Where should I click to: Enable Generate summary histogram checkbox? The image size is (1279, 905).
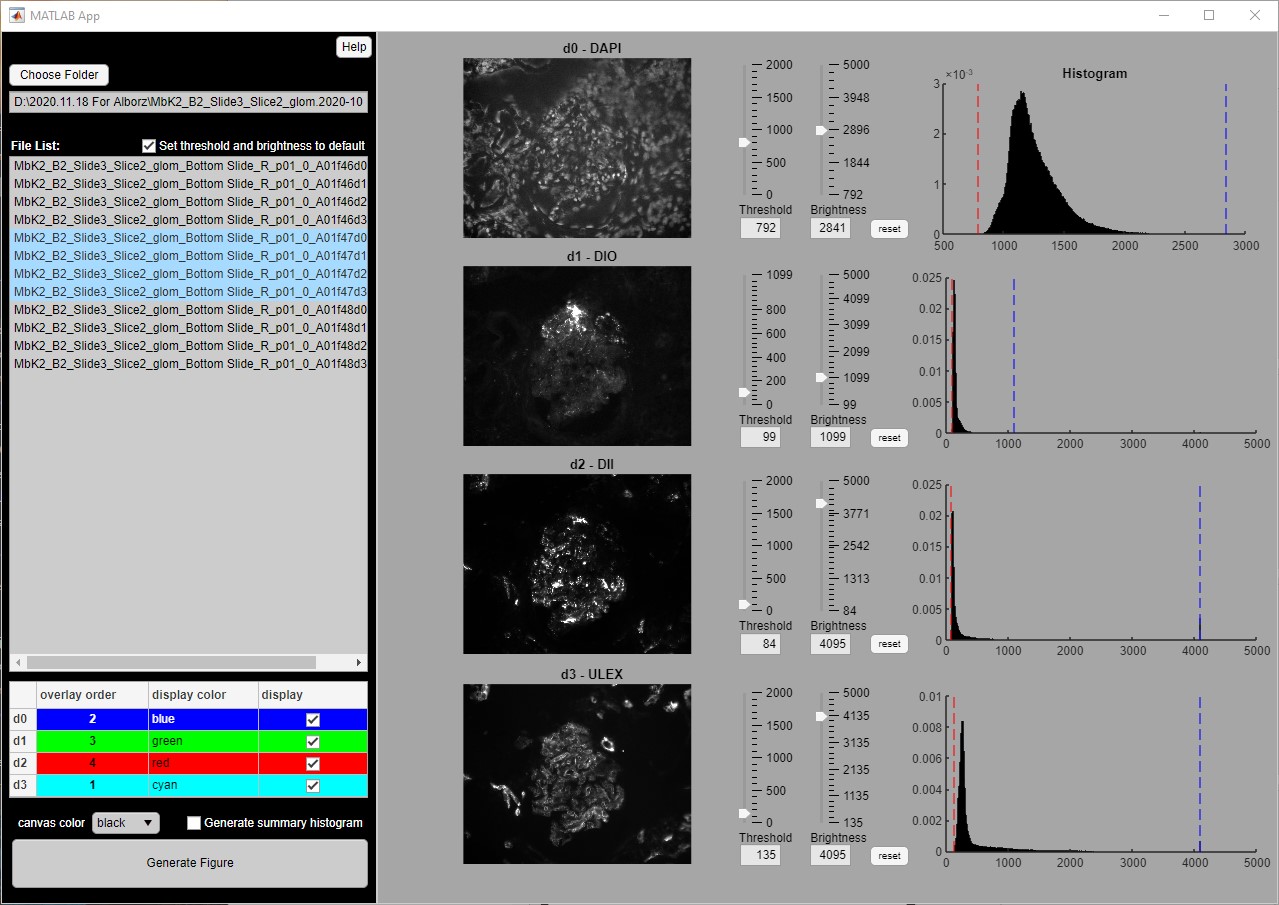coord(194,823)
